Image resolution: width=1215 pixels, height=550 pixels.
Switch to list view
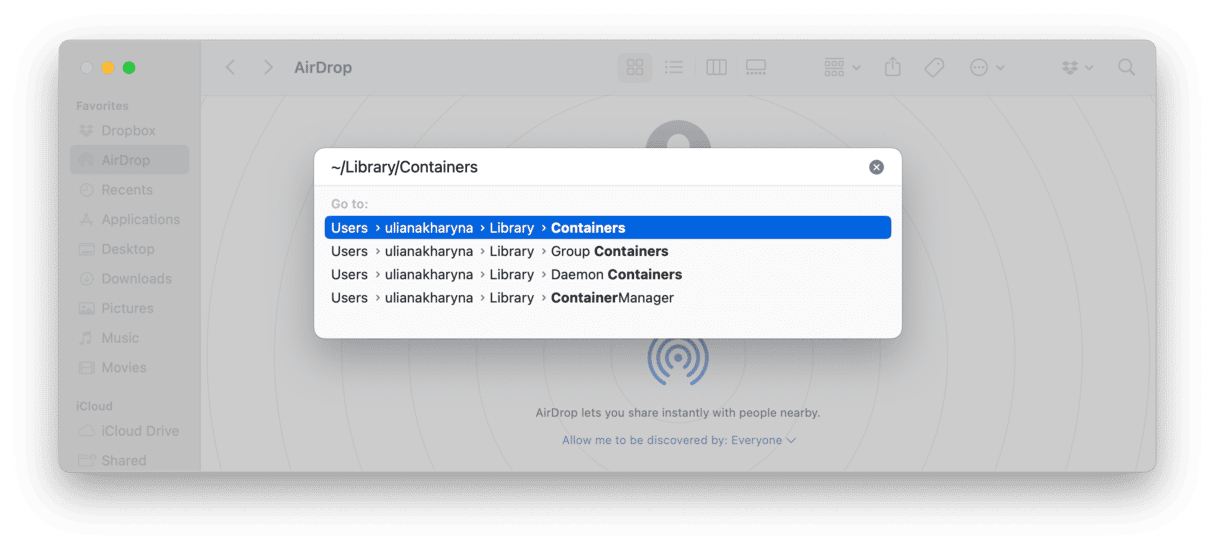pyautogui.click(x=674, y=68)
